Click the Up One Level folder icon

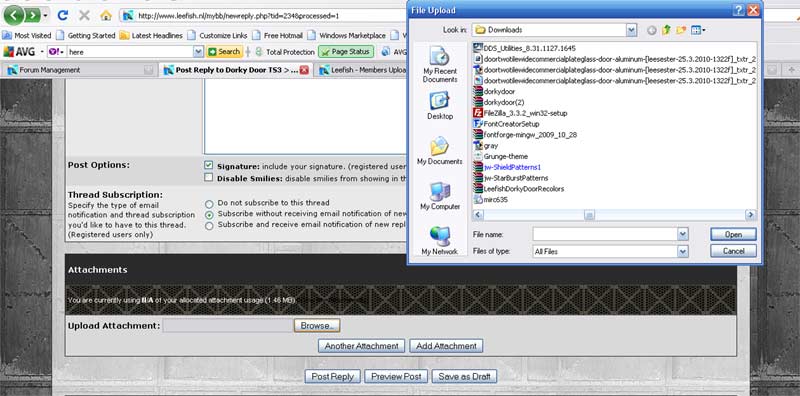(666, 30)
